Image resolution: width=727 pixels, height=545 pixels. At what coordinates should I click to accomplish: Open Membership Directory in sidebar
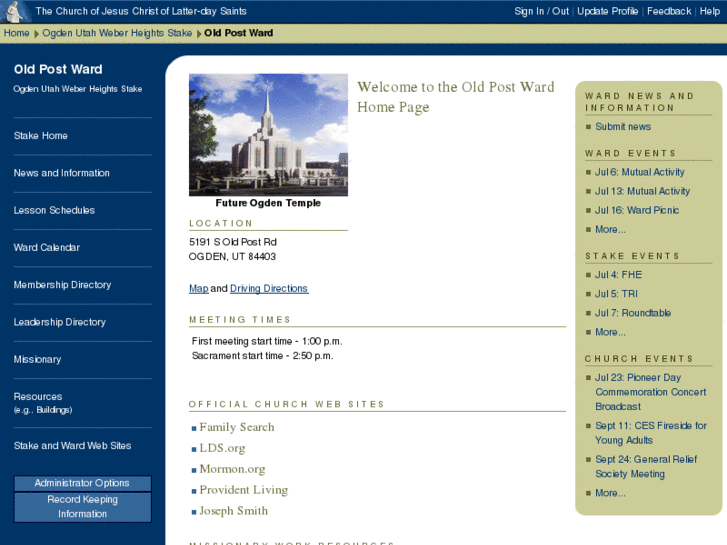(x=63, y=285)
